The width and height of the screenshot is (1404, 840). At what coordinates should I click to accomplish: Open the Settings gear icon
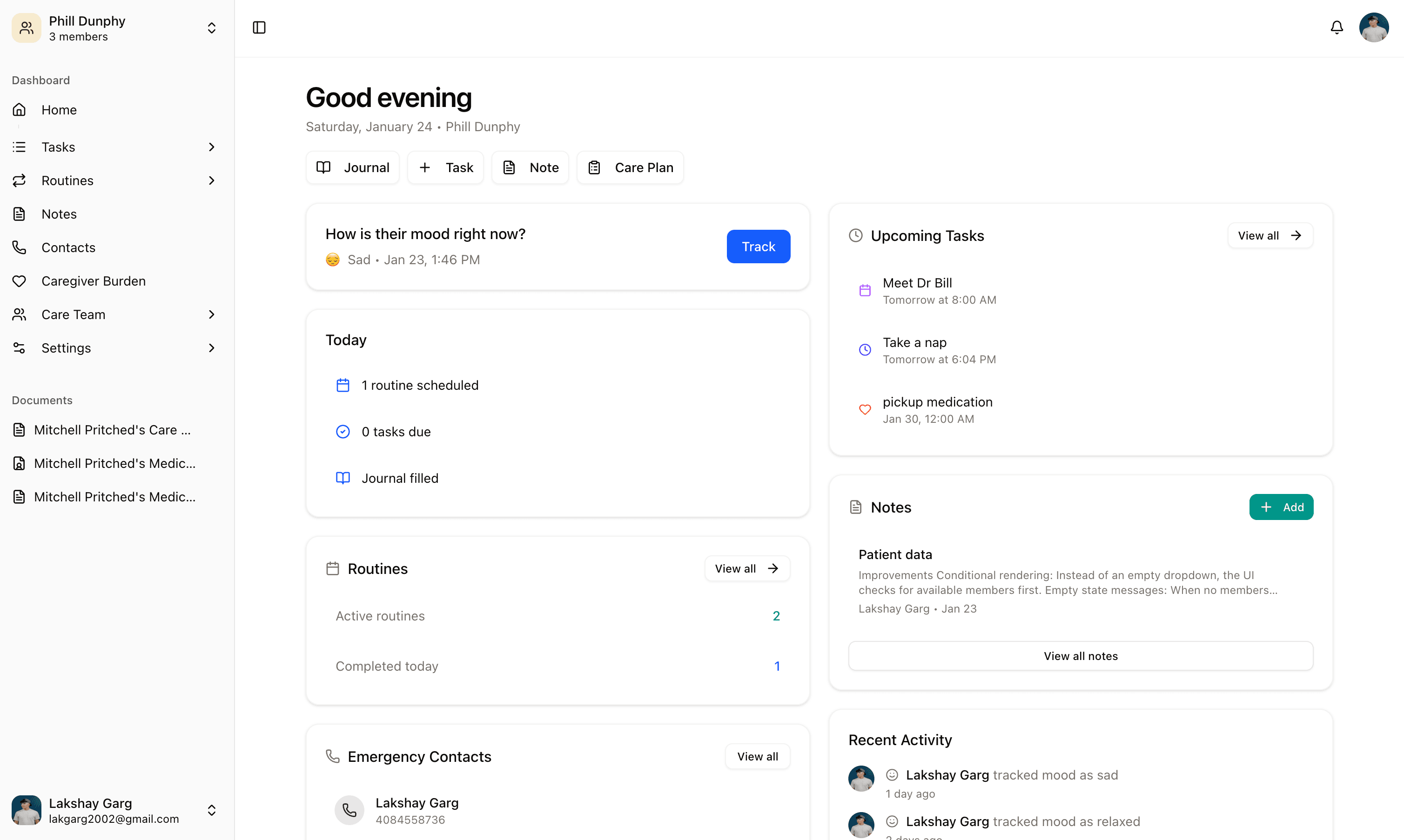click(x=19, y=347)
